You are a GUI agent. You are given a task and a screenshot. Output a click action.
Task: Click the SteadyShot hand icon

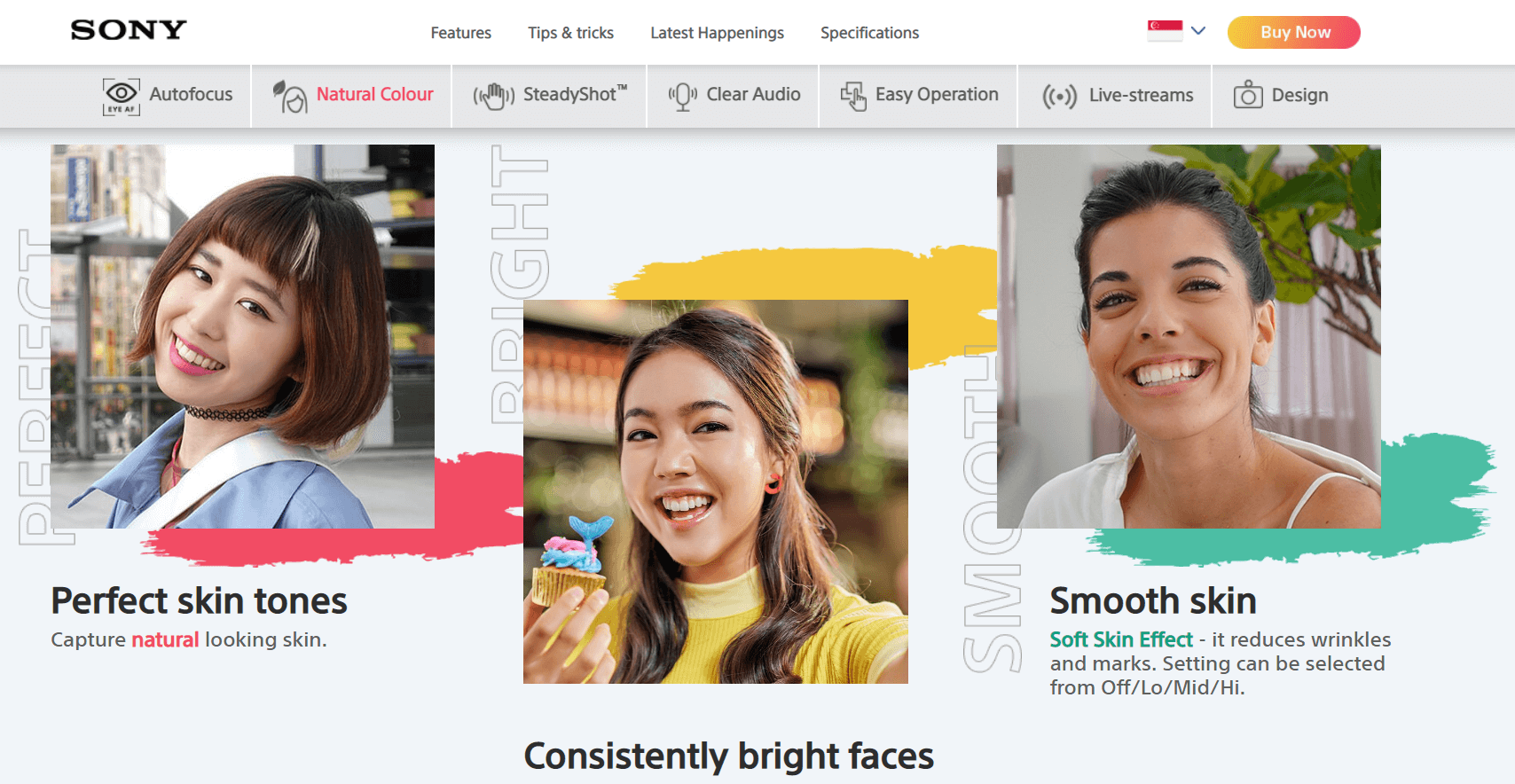[493, 96]
